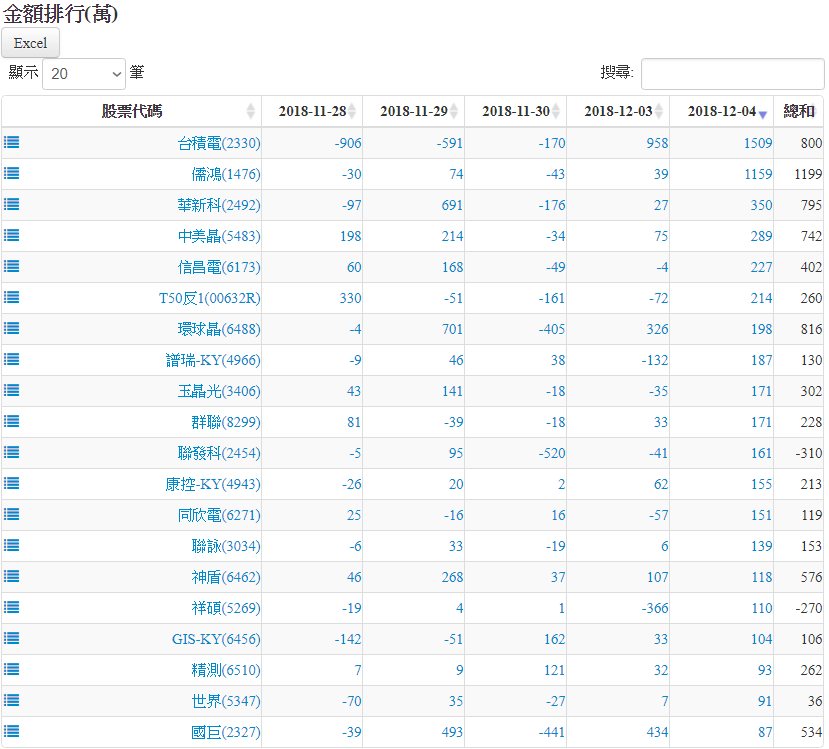Screen dimensions: 829x749
Task: Click list icon in the 國巨(2327) row
Action: pyautogui.click(x=12, y=732)
